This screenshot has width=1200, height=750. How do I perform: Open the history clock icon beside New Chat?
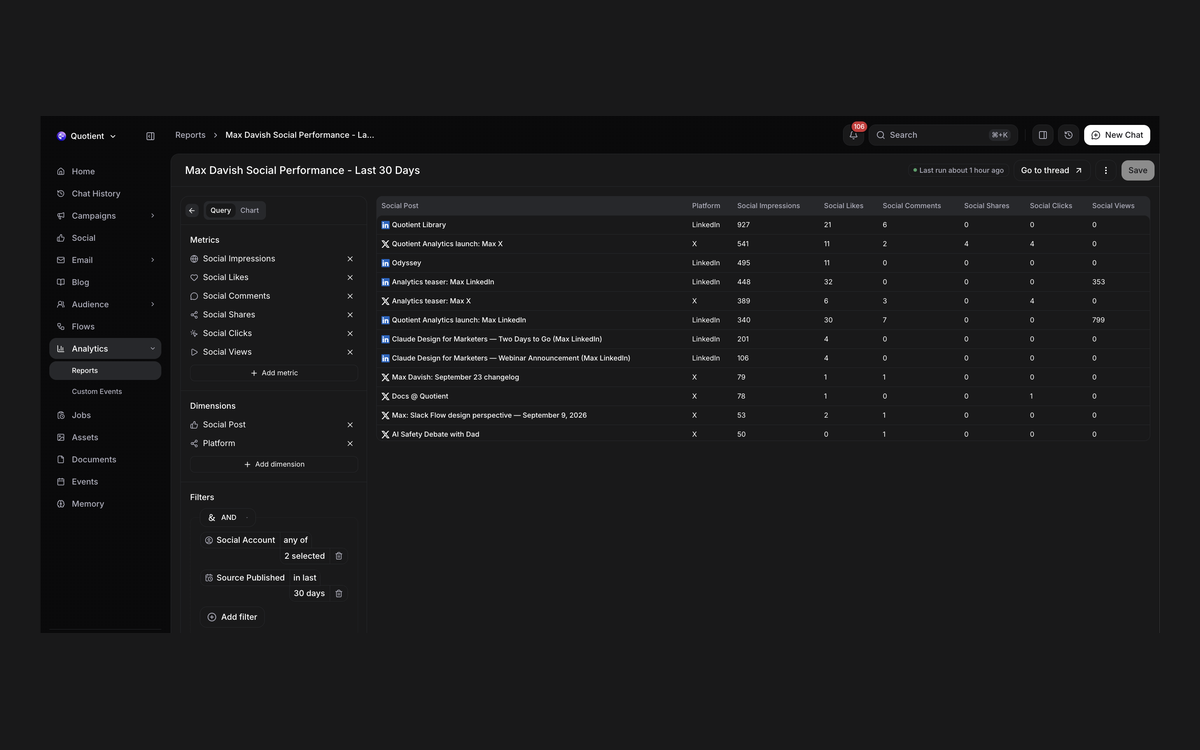(1068, 135)
